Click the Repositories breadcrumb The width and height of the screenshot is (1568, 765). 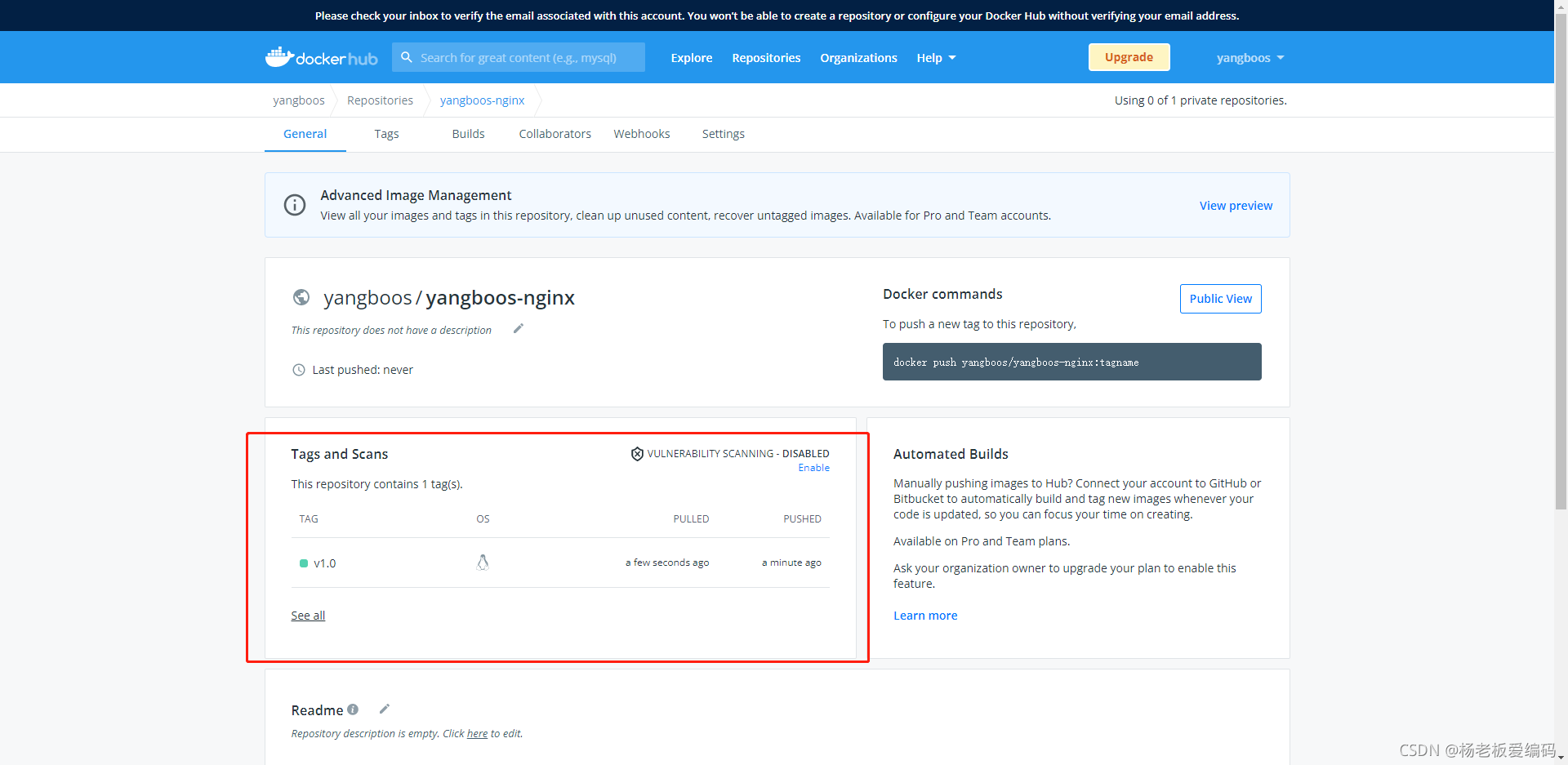pos(381,100)
